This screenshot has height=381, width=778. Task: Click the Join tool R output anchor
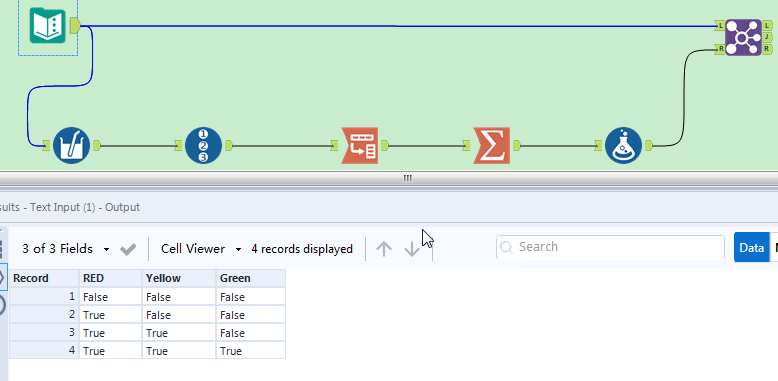pos(767,49)
